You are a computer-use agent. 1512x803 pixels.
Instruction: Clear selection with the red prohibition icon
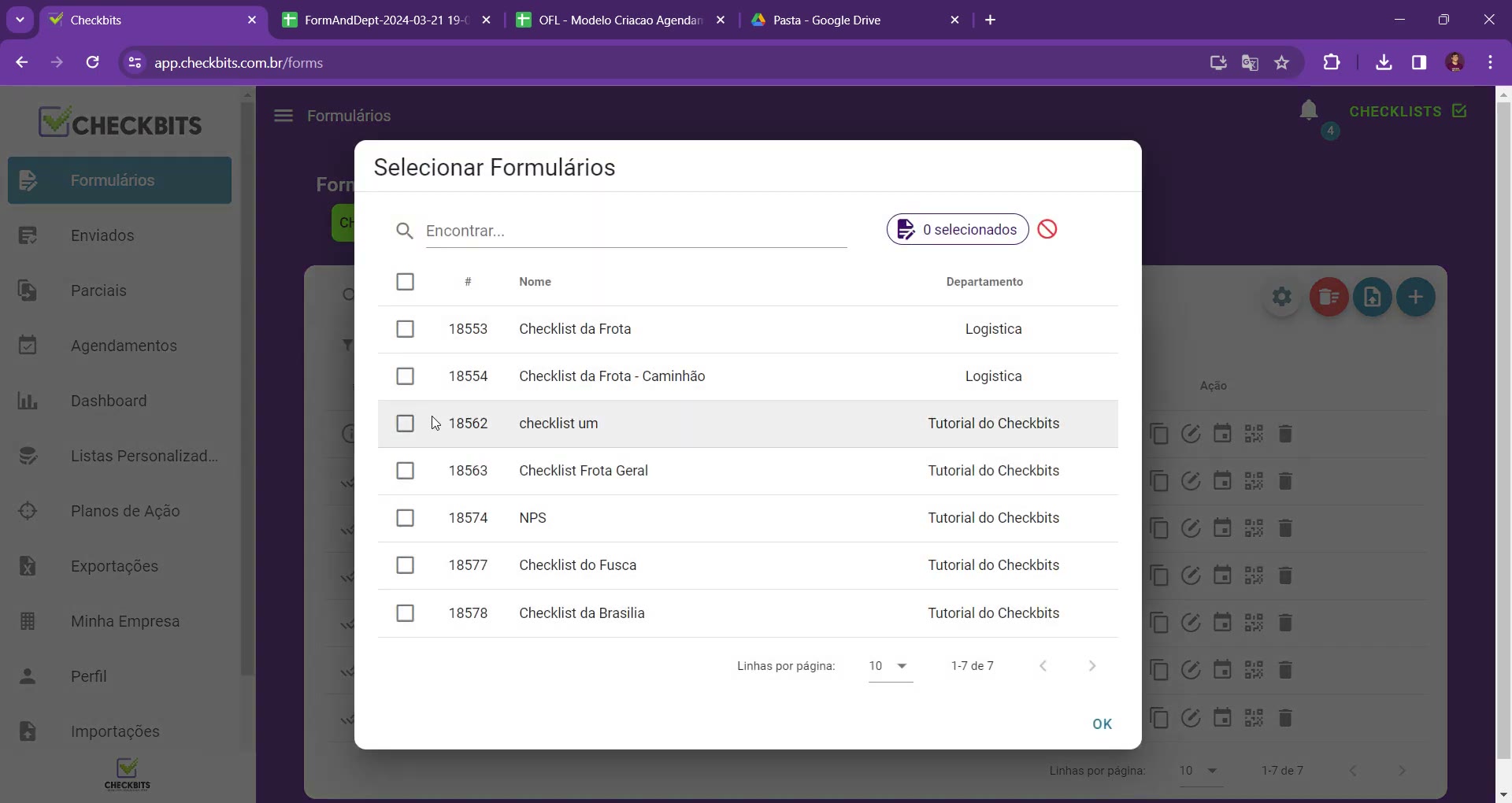(1047, 229)
